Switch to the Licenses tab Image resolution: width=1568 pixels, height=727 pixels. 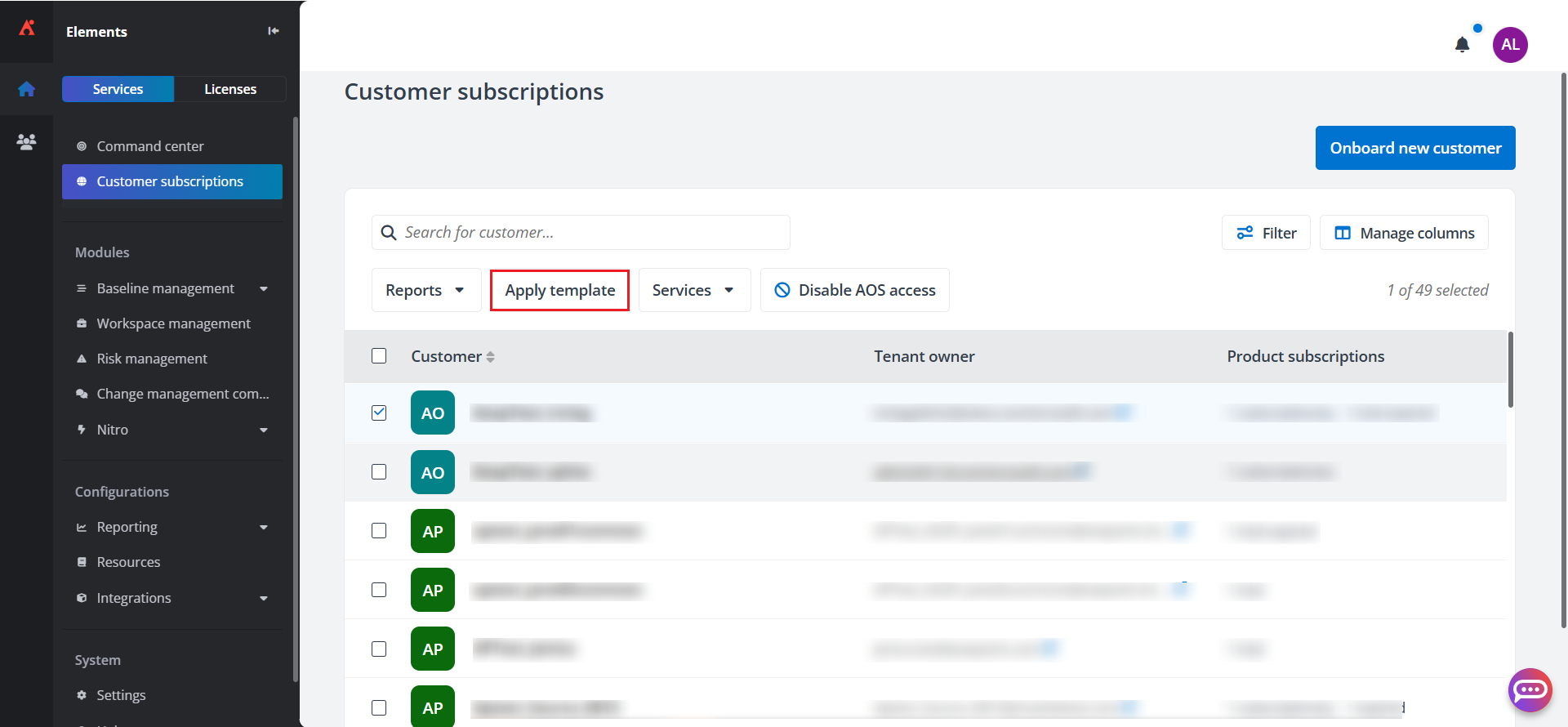[x=229, y=89]
